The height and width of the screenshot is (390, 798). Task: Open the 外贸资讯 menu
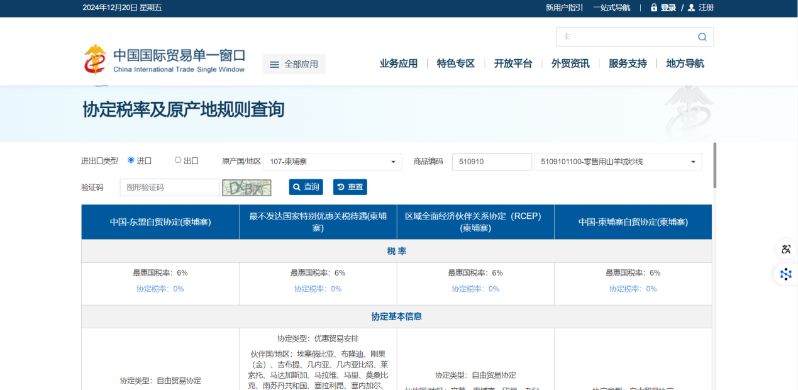pyautogui.click(x=571, y=64)
